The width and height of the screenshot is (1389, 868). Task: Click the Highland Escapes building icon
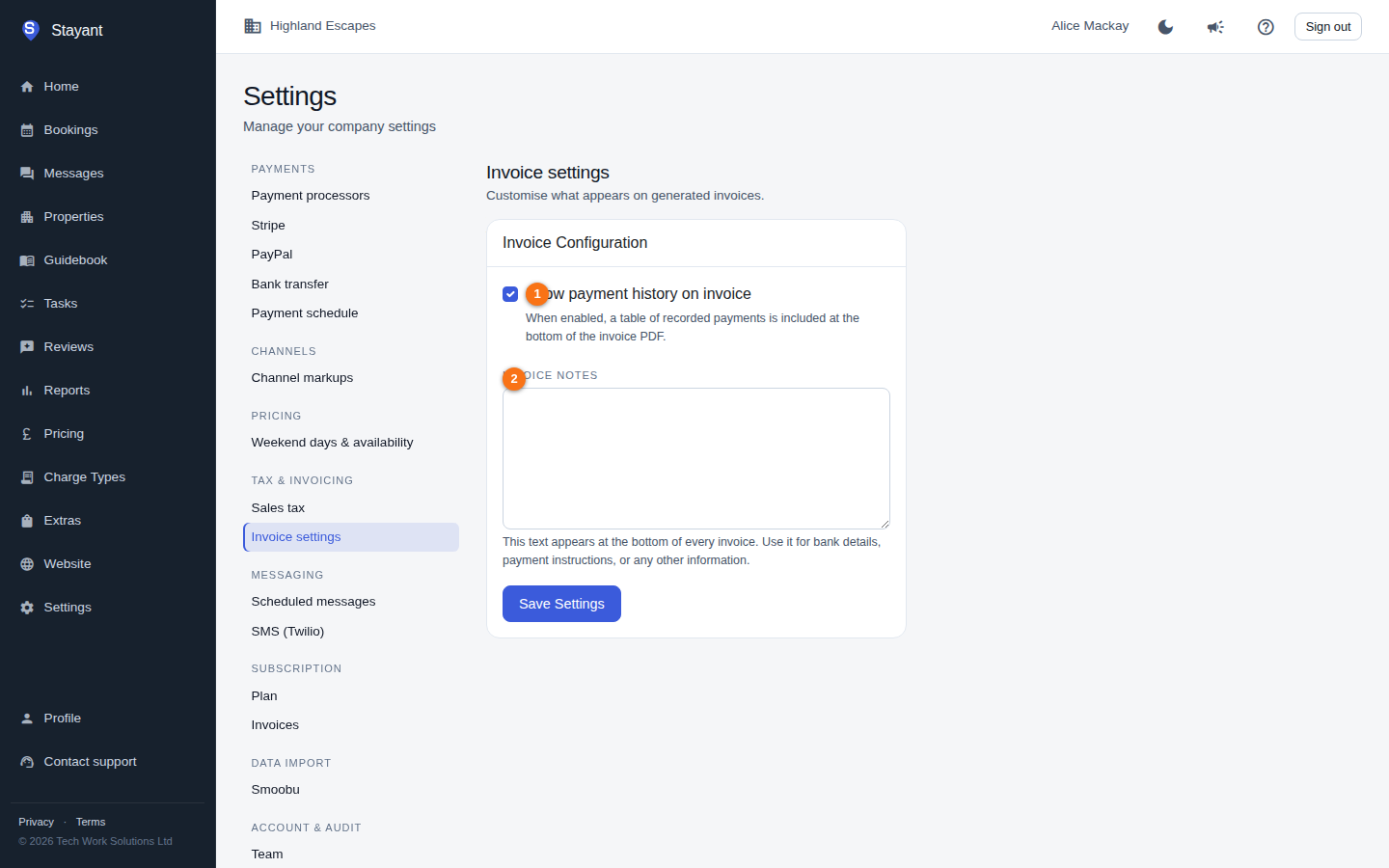[x=253, y=26]
